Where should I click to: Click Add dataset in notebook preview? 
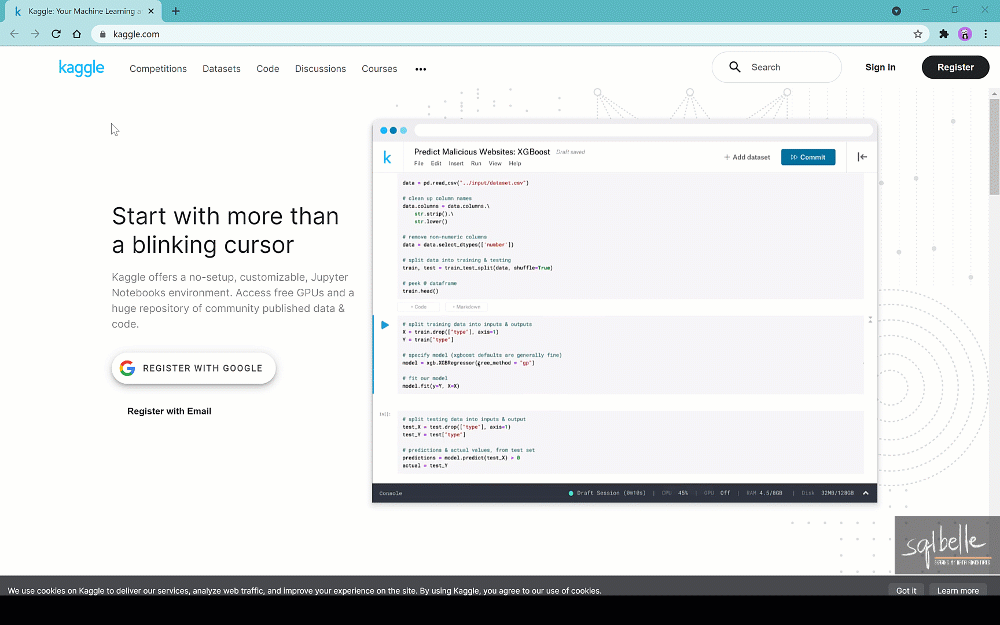tap(747, 157)
